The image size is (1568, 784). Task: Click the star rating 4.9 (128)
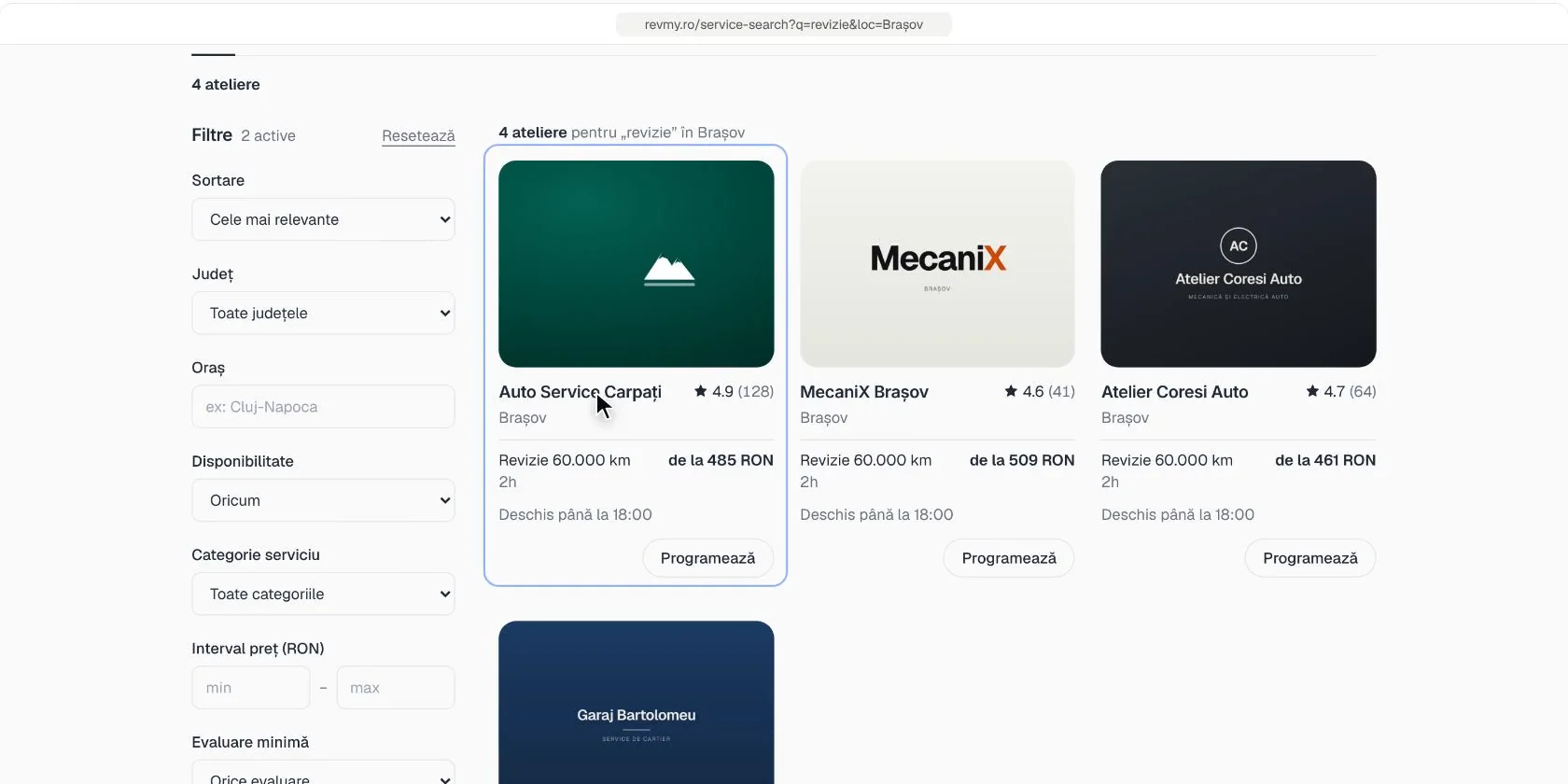tap(734, 391)
